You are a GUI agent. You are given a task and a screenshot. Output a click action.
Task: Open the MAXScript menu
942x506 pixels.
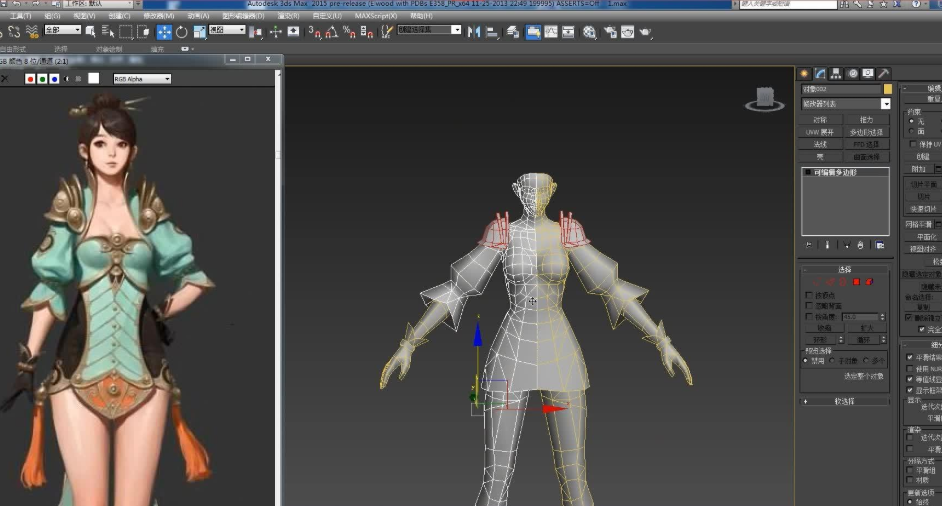[x=376, y=16]
